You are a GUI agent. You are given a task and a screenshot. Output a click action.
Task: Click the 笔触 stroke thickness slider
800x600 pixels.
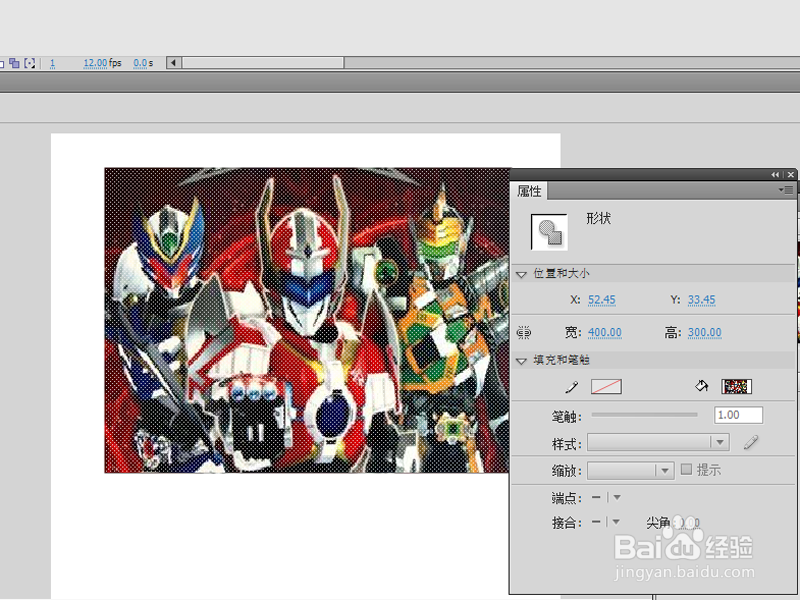click(x=644, y=415)
